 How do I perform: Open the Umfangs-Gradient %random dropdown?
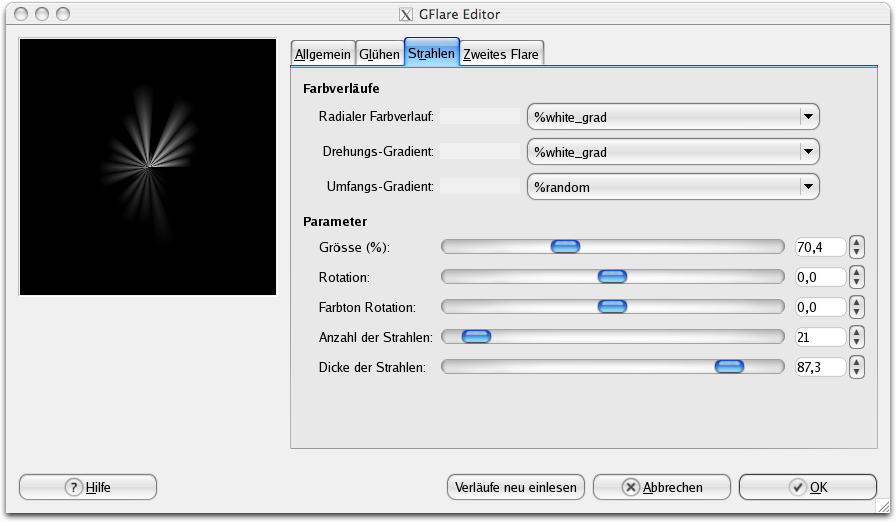(673, 187)
